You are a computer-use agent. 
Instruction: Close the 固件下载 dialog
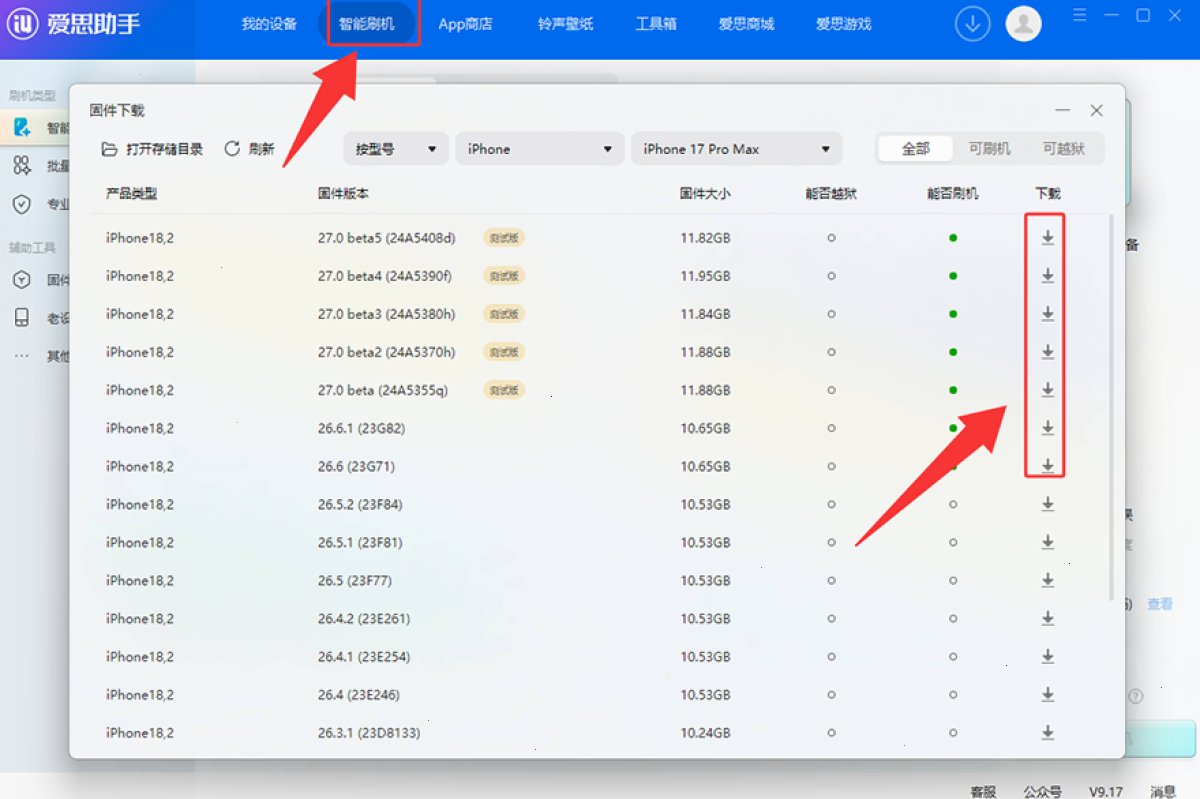1096,110
